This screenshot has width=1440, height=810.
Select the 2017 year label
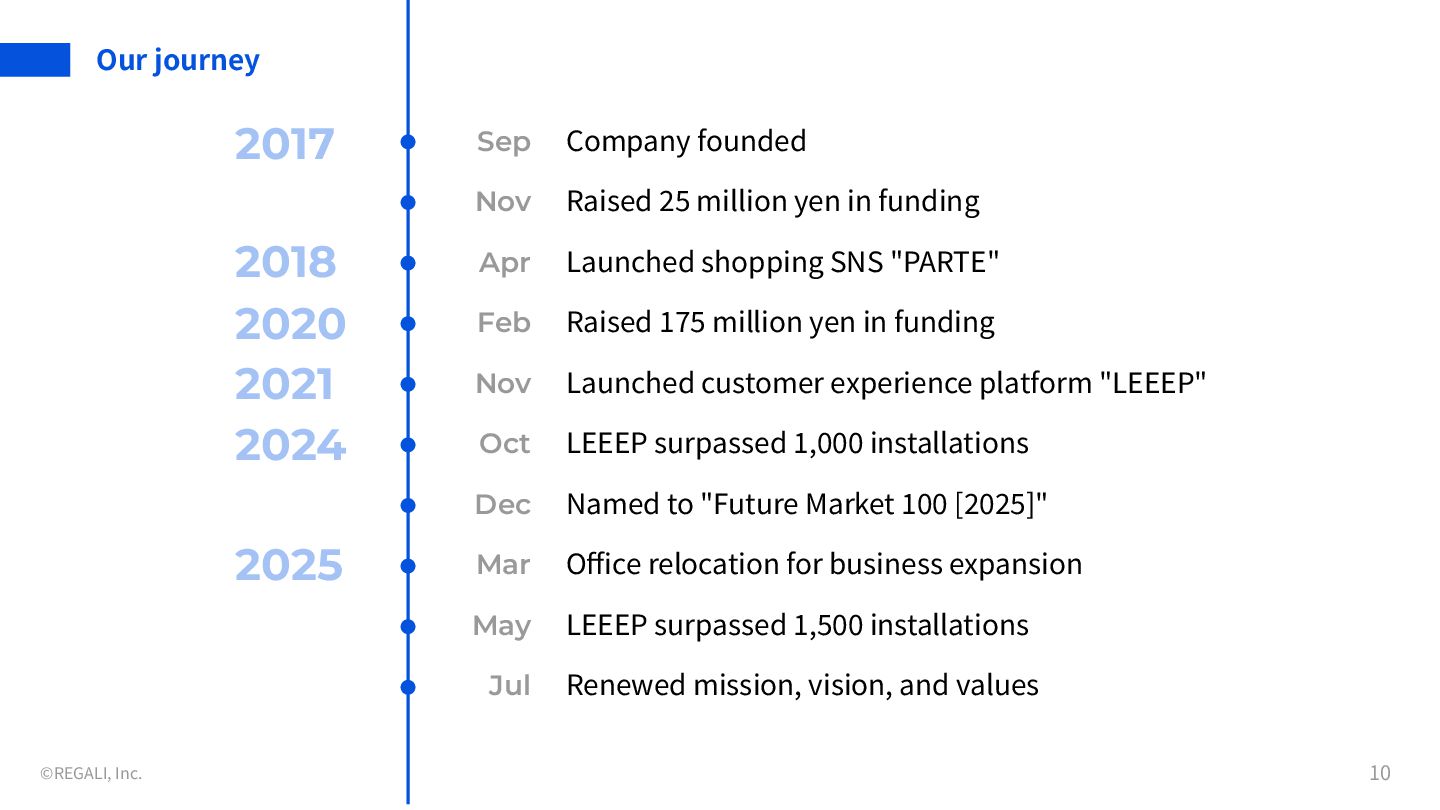[x=284, y=144]
